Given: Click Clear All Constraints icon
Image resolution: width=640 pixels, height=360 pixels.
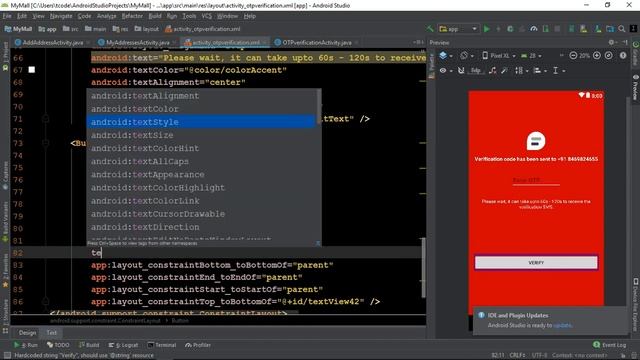Looking at the screenshot, I should pos(493,71).
